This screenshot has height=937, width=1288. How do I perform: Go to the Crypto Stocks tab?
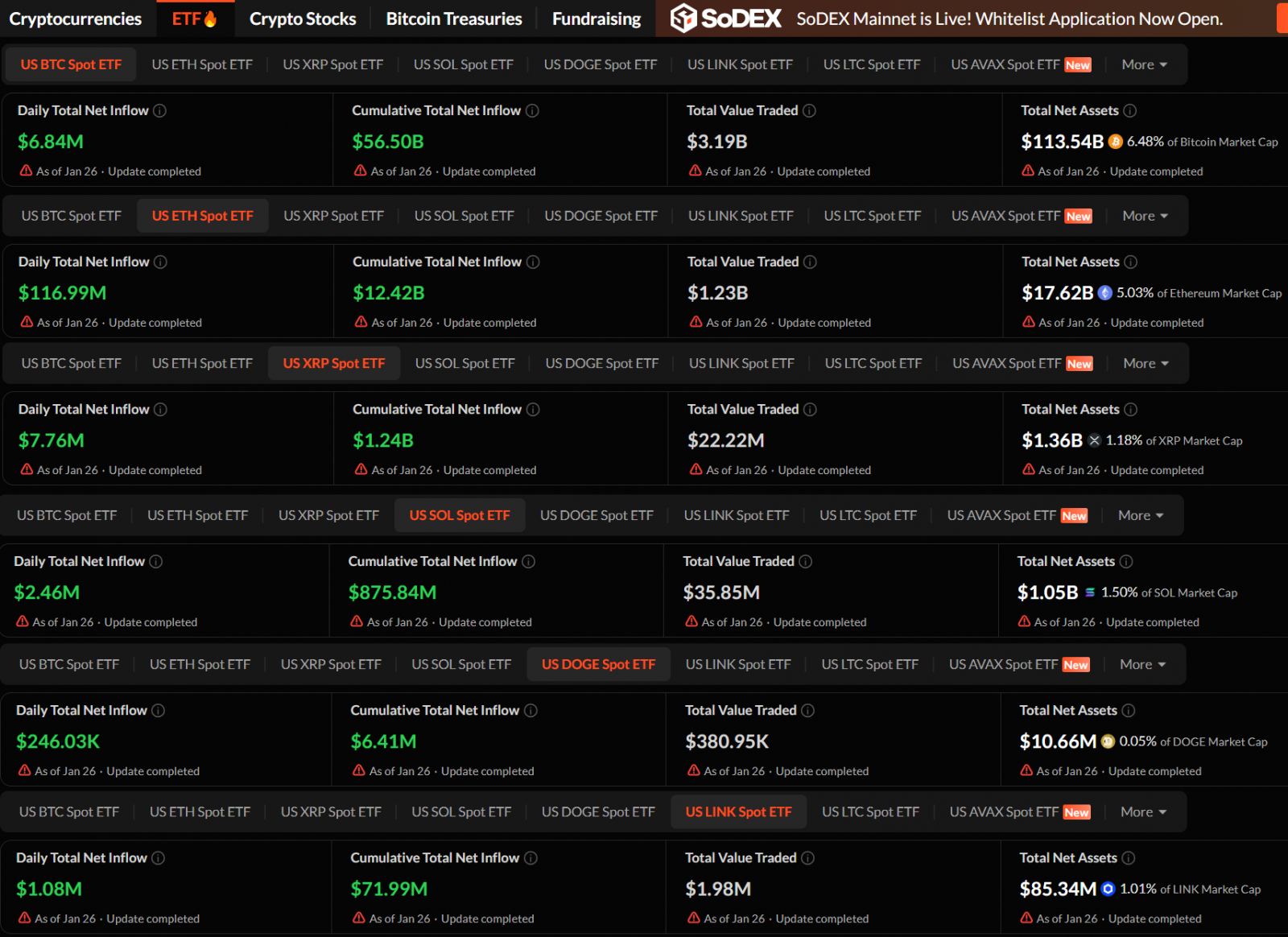(303, 19)
